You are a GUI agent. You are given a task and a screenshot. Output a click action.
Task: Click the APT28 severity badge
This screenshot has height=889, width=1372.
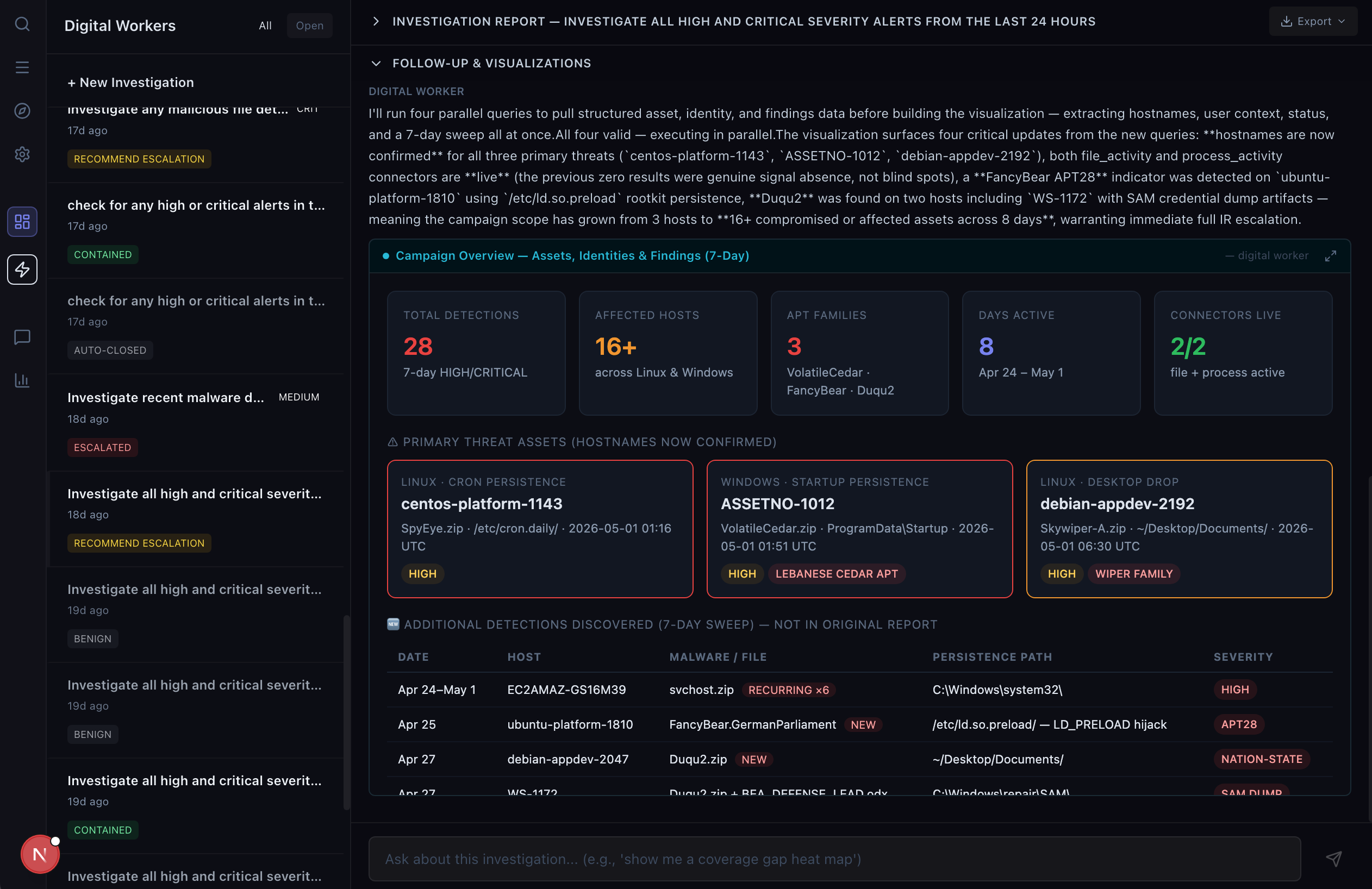[x=1238, y=724]
